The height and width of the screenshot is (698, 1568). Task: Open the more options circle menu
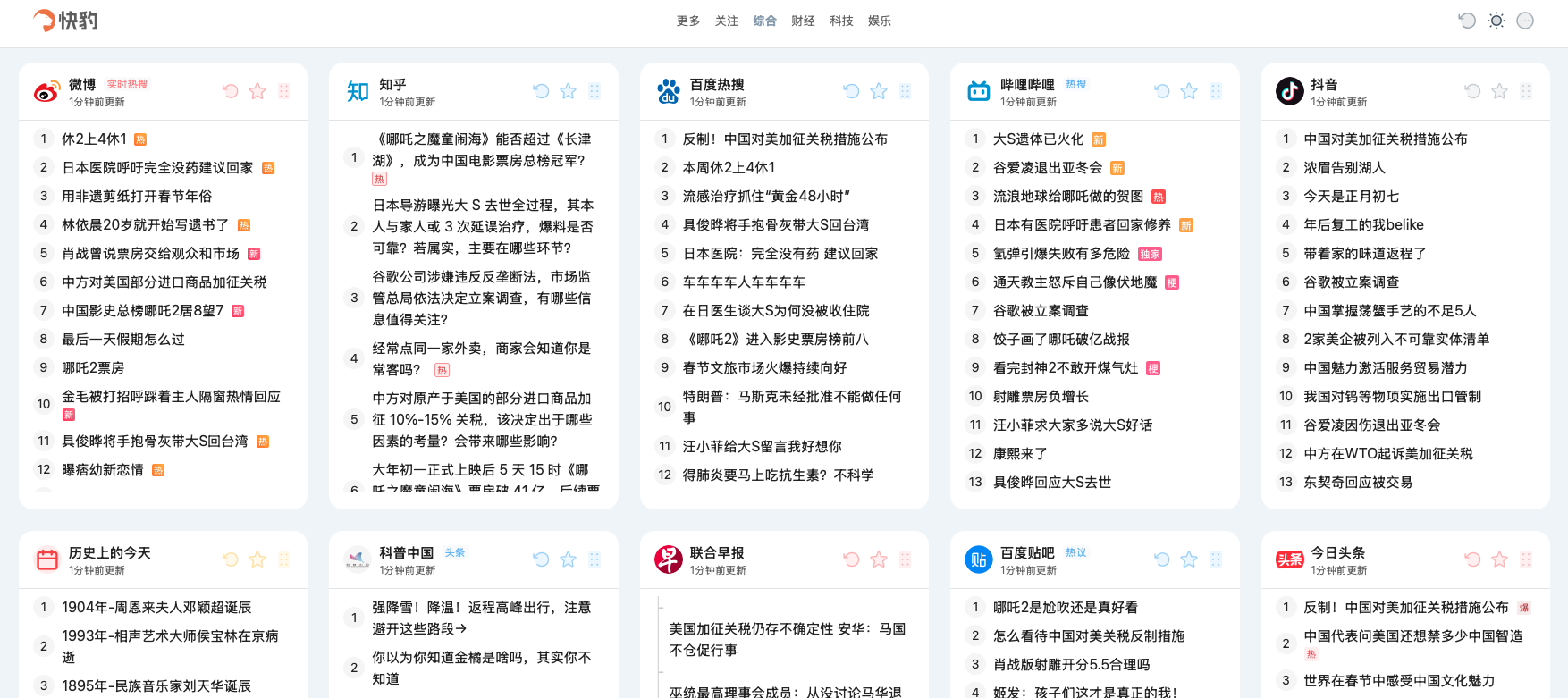(1525, 21)
